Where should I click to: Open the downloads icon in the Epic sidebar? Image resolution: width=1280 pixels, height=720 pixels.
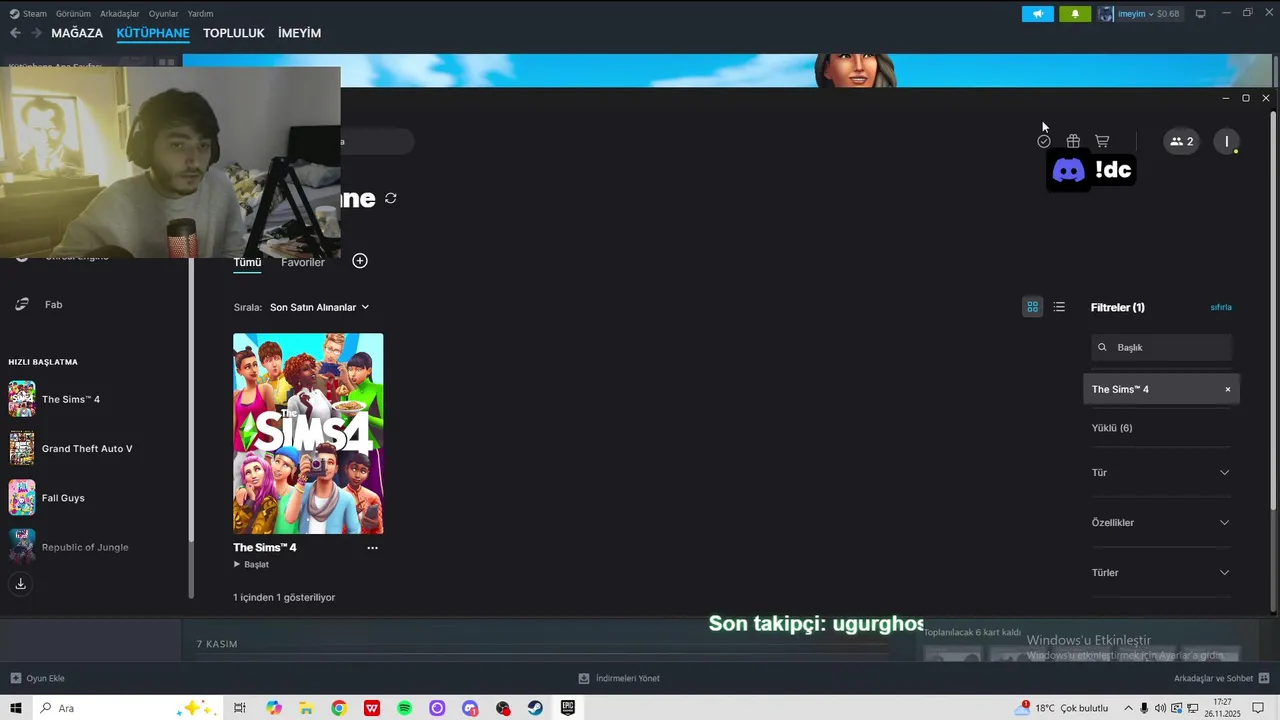pos(20,584)
